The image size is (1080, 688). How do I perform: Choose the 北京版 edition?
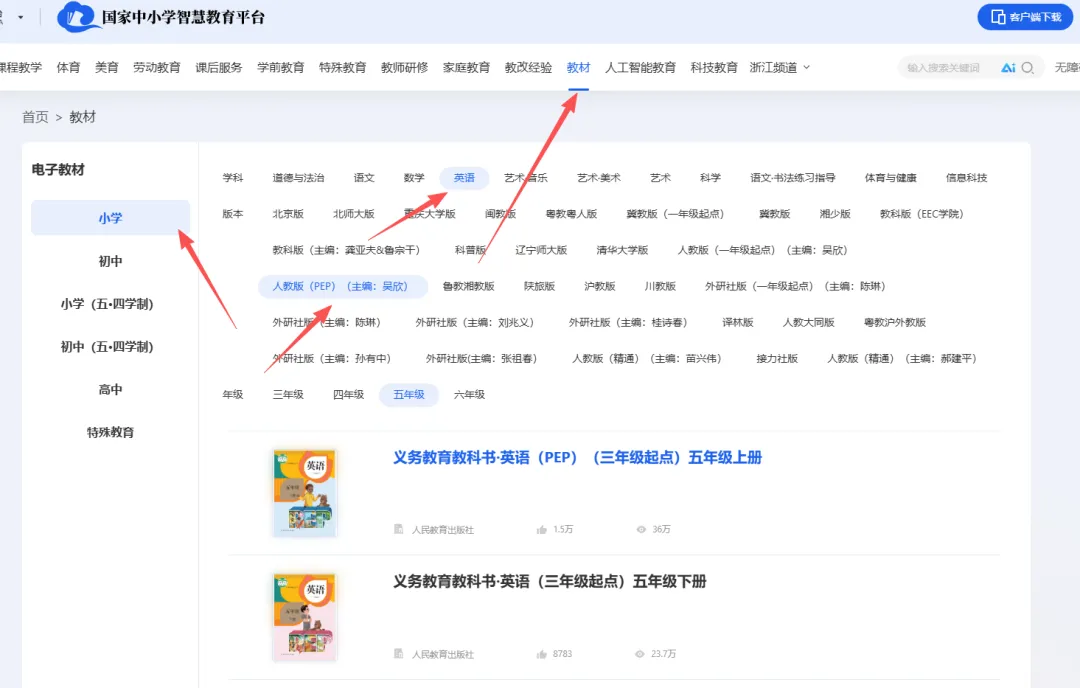tap(288, 213)
